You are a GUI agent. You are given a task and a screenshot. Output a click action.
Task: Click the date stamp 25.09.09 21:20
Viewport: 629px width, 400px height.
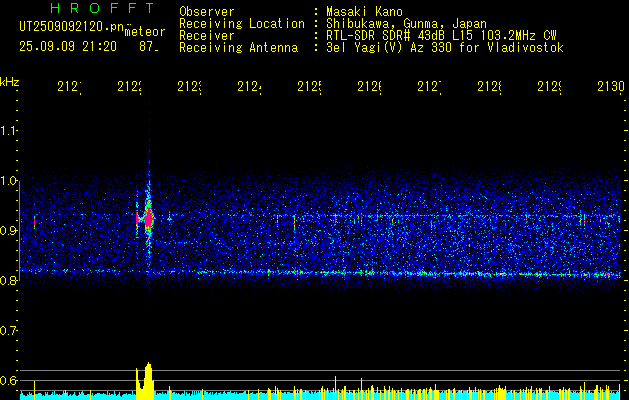(68, 47)
